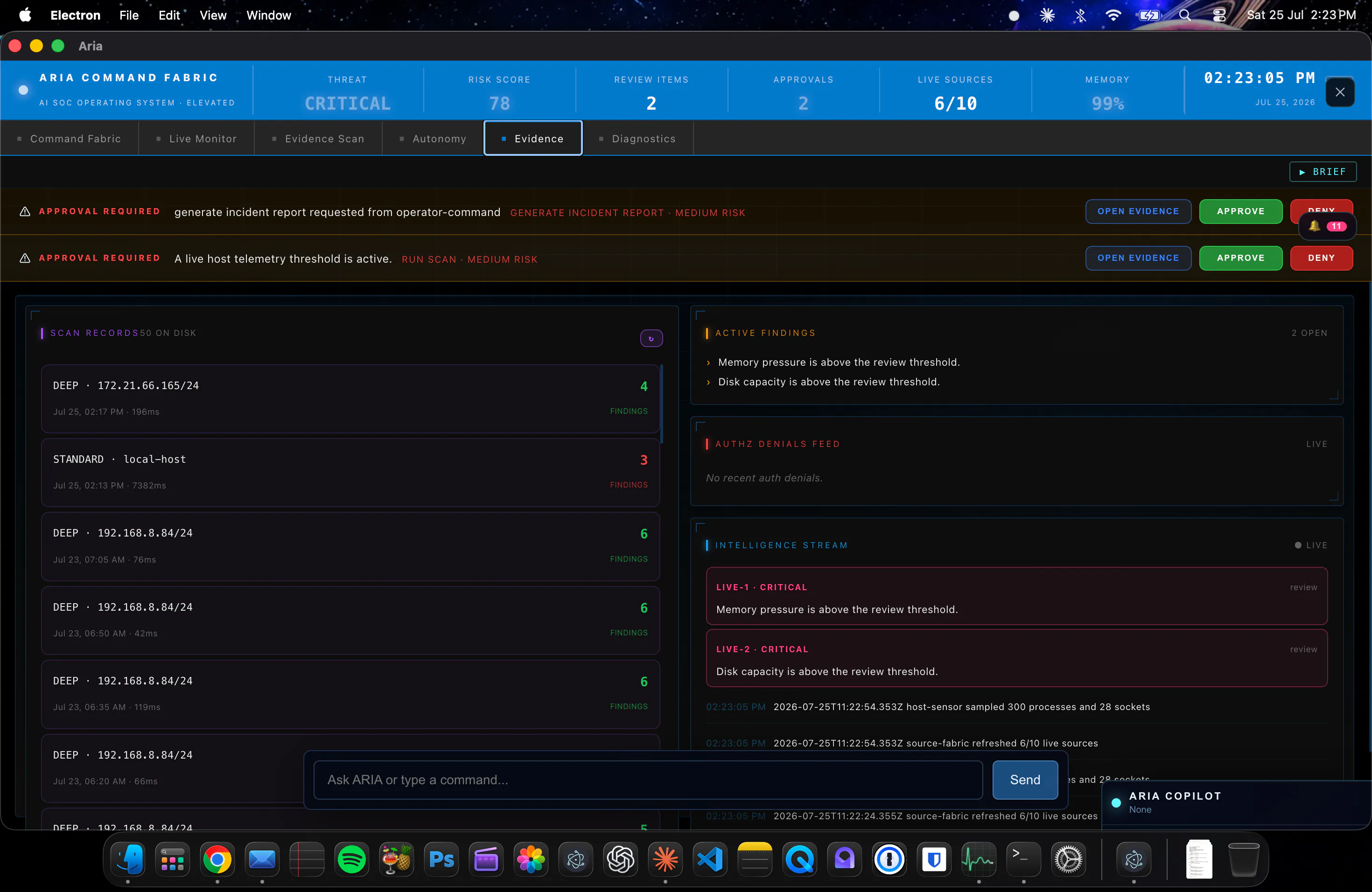
Task: Play the BRIEF summary
Action: pos(1323,172)
